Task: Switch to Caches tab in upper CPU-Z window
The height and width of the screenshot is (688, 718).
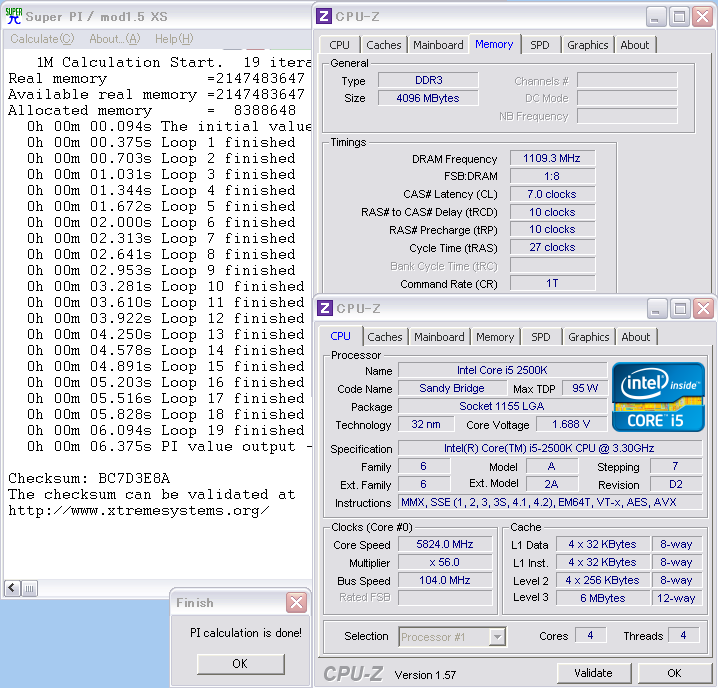Action: pyautogui.click(x=384, y=45)
